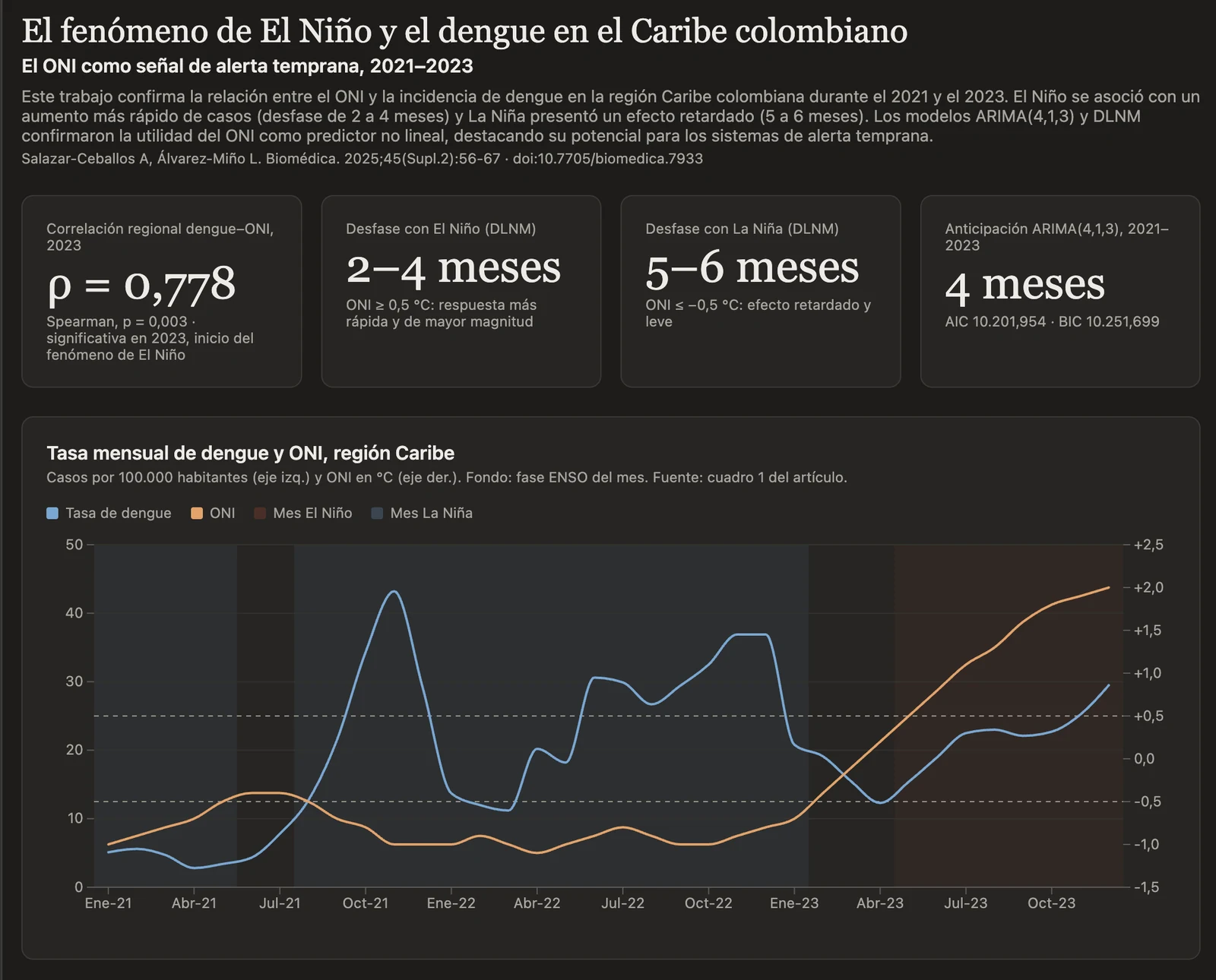Click the Ene-23 x-axis label

[794, 903]
